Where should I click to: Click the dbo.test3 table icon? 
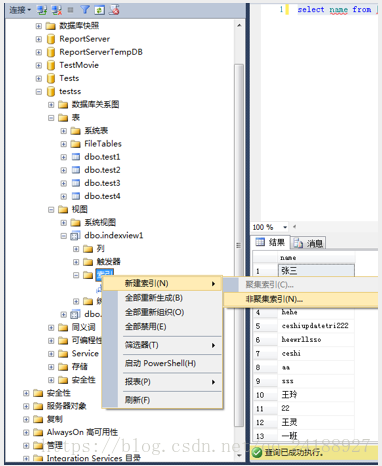(76, 183)
